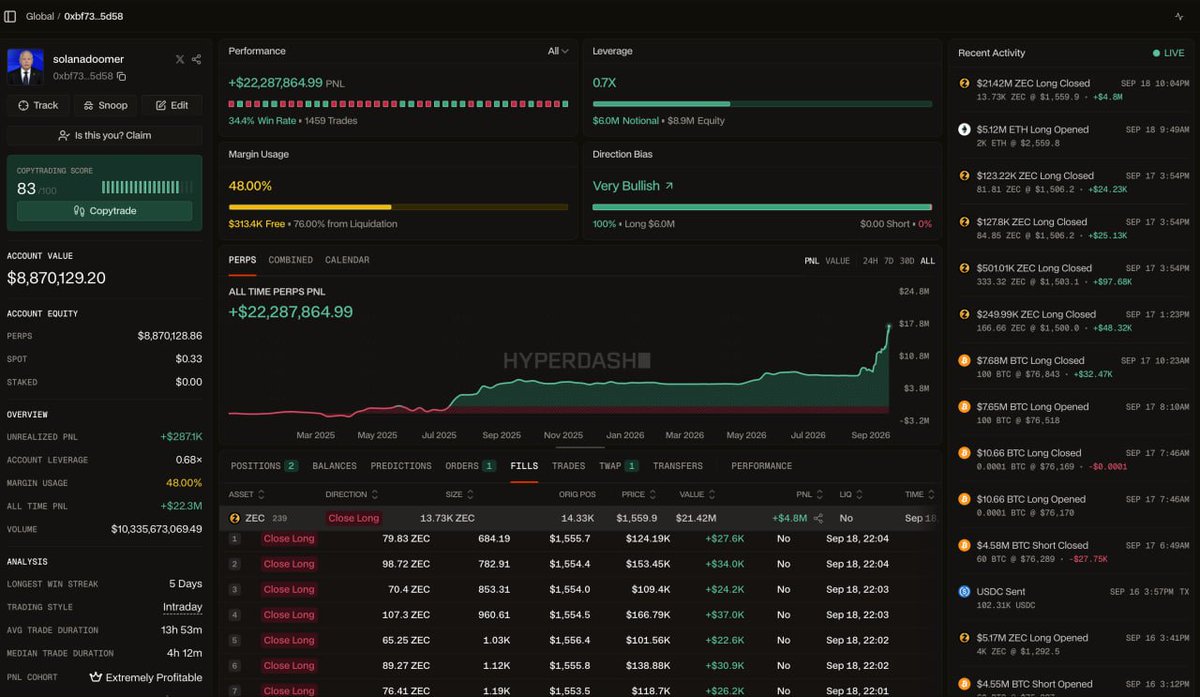The width and height of the screenshot is (1200, 697).
Task: Click the BTC icon of $10.66 Long Opened
Action: 965,499
